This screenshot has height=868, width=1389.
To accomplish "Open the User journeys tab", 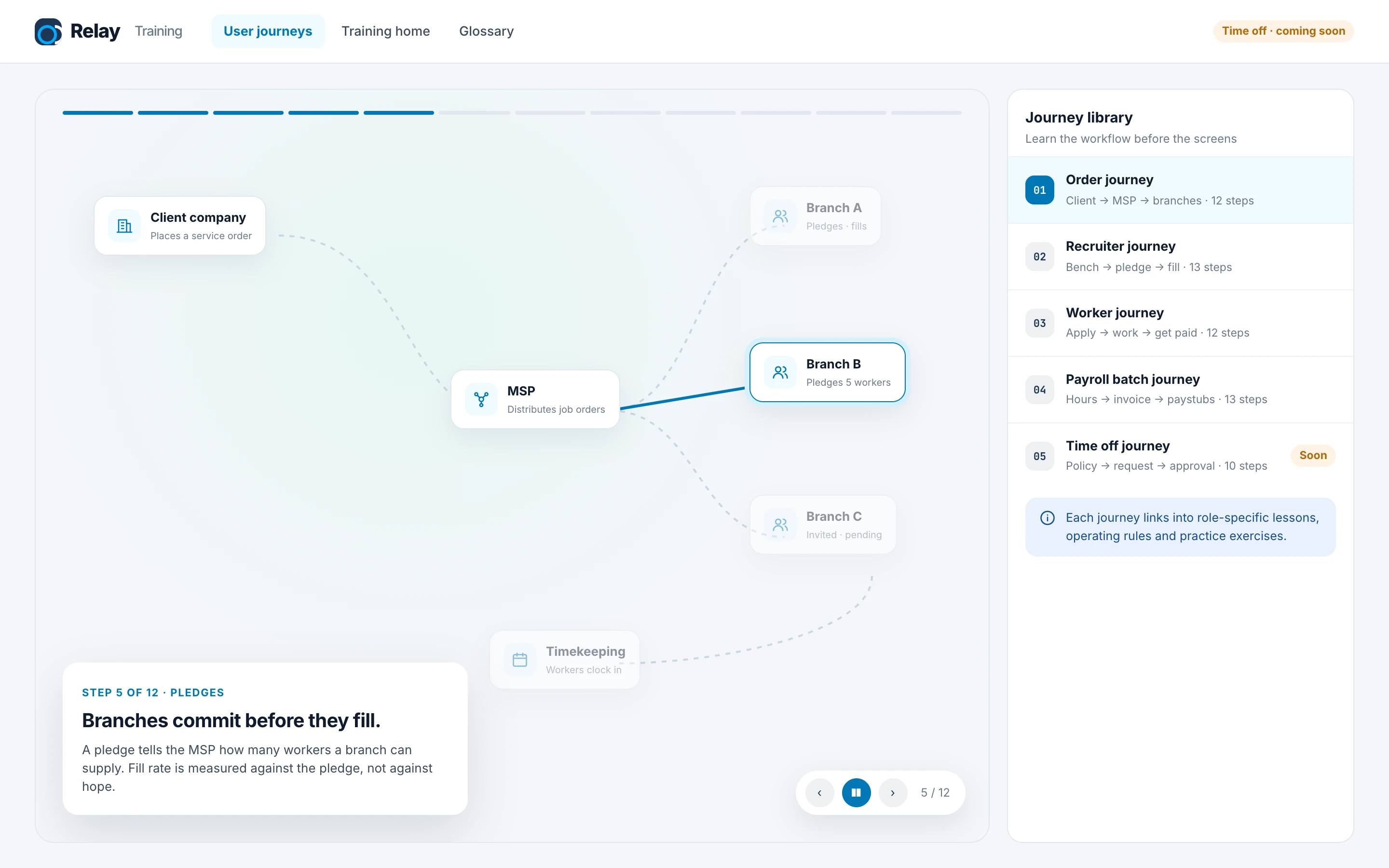I will tap(268, 31).
